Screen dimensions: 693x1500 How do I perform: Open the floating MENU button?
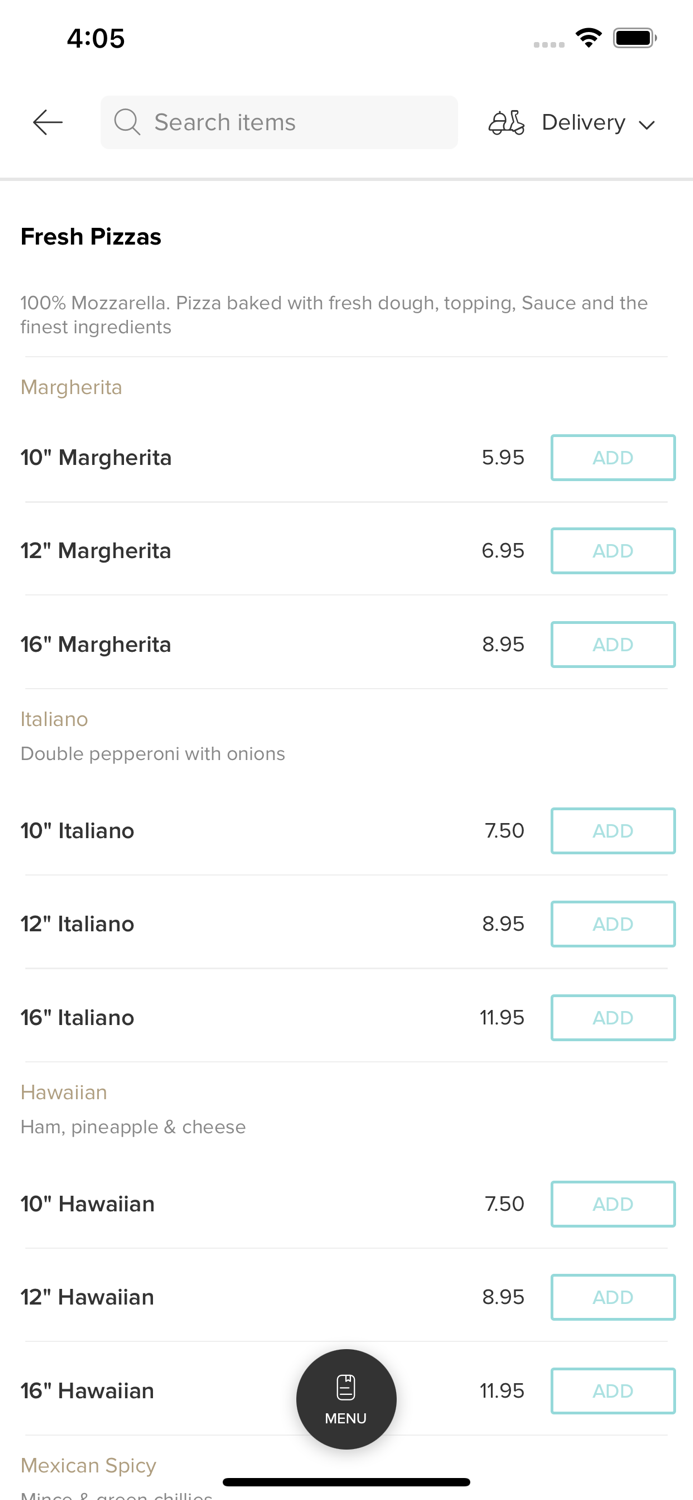[346, 1399]
